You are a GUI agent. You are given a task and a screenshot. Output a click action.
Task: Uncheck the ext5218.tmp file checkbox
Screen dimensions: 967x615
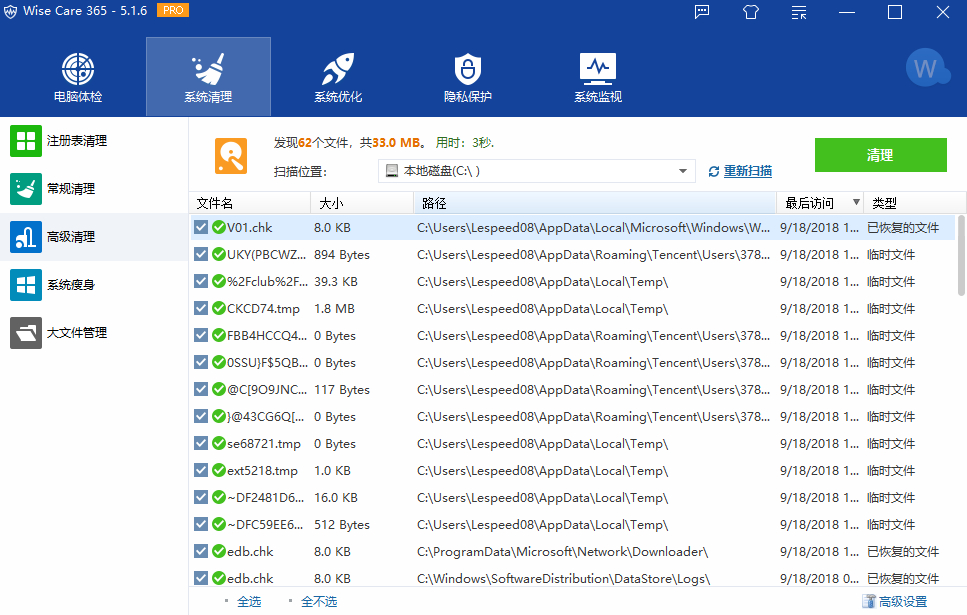(200, 470)
